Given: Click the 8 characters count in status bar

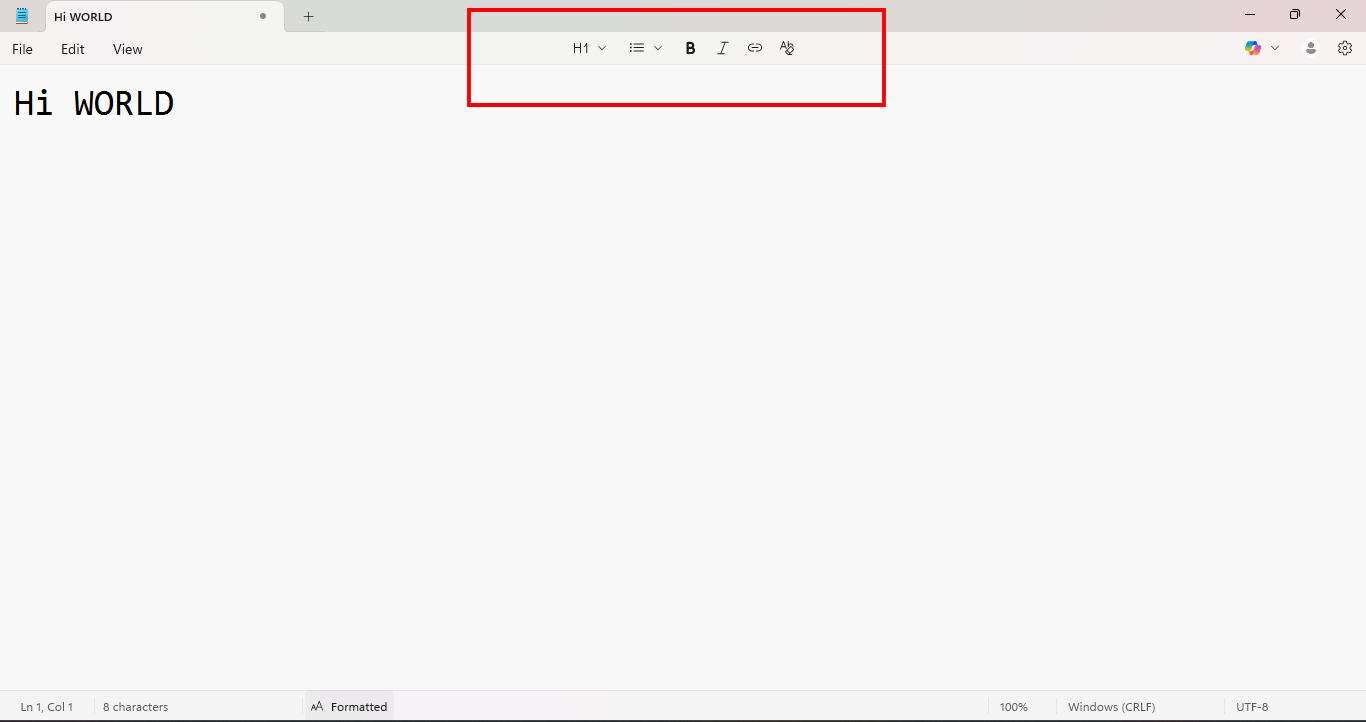Looking at the screenshot, I should click(136, 707).
